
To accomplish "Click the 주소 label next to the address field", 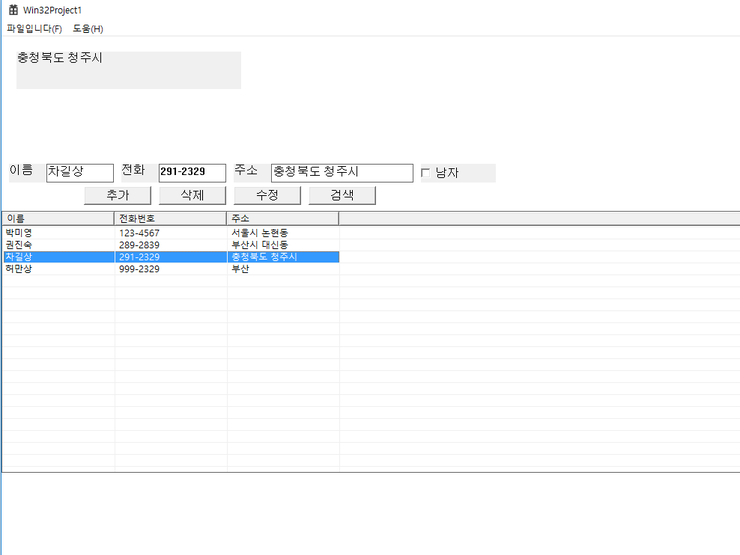I will pyautogui.click(x=246, y=170).
